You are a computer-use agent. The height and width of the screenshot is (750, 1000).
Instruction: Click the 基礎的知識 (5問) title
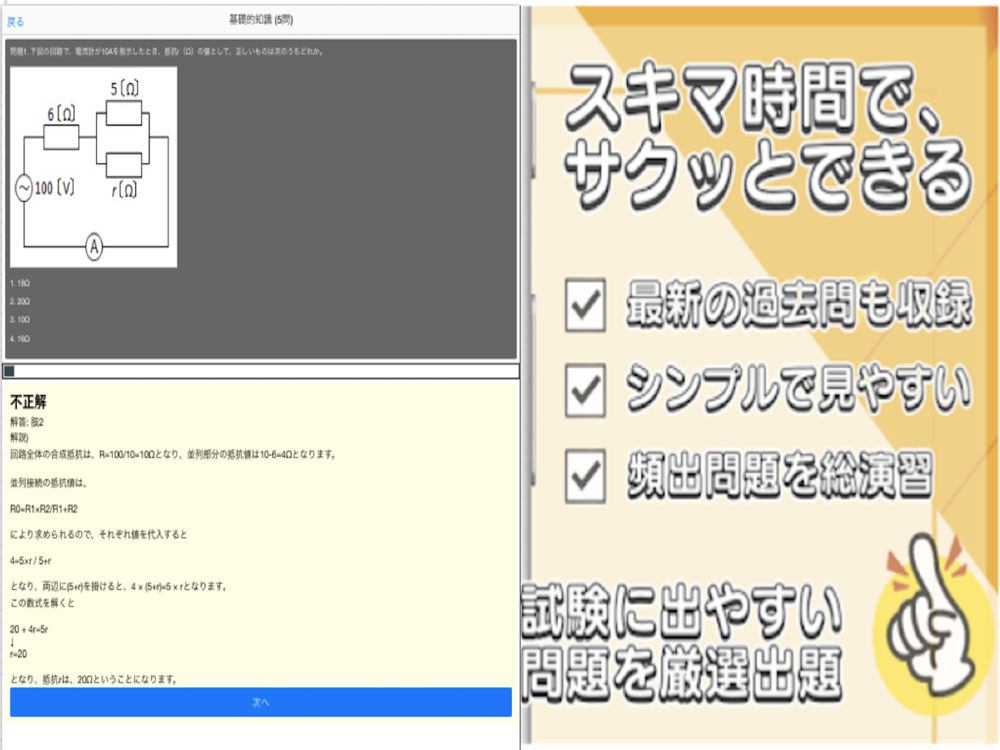click(261, 20)
